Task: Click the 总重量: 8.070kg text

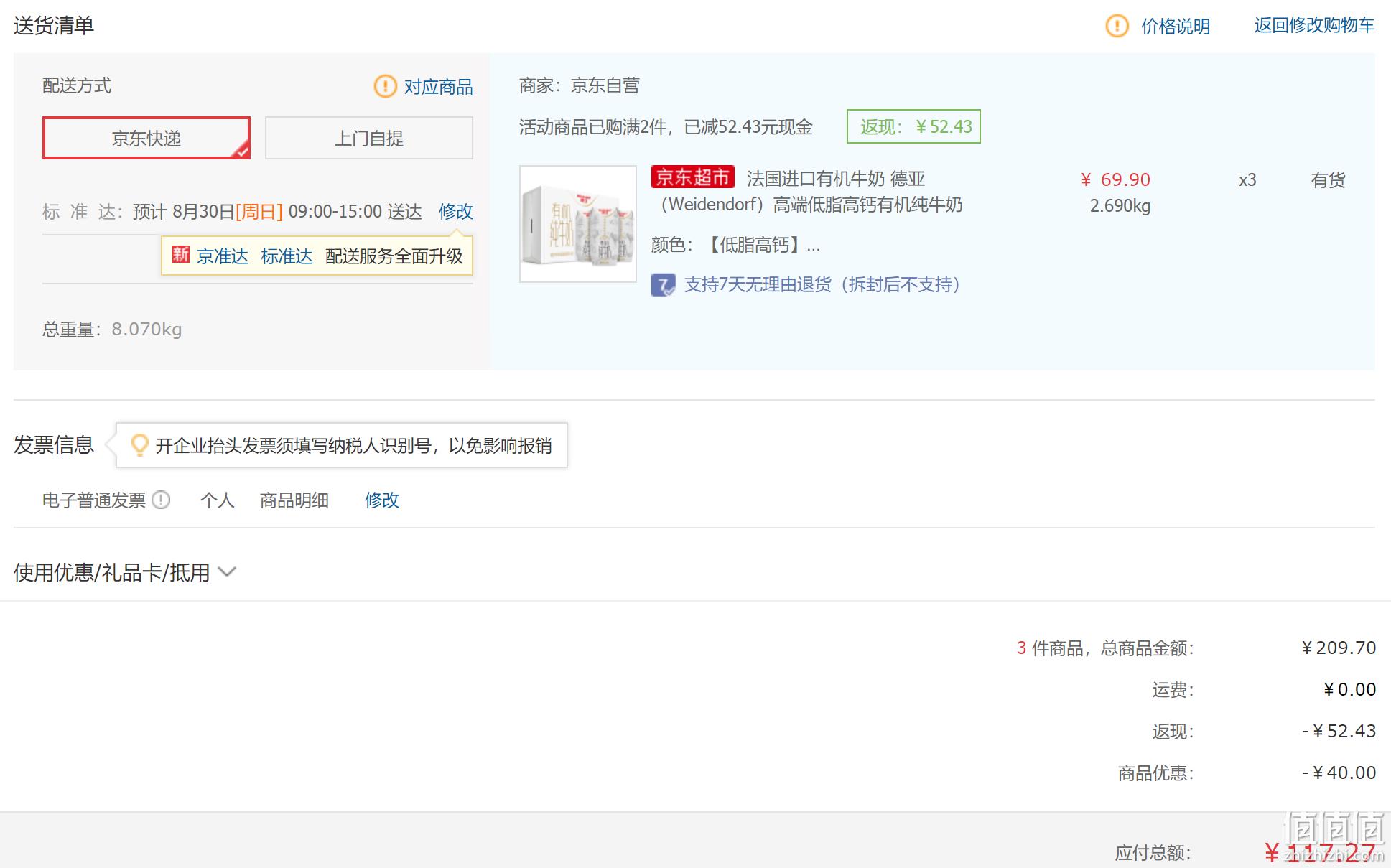Action: pos(112,329)
